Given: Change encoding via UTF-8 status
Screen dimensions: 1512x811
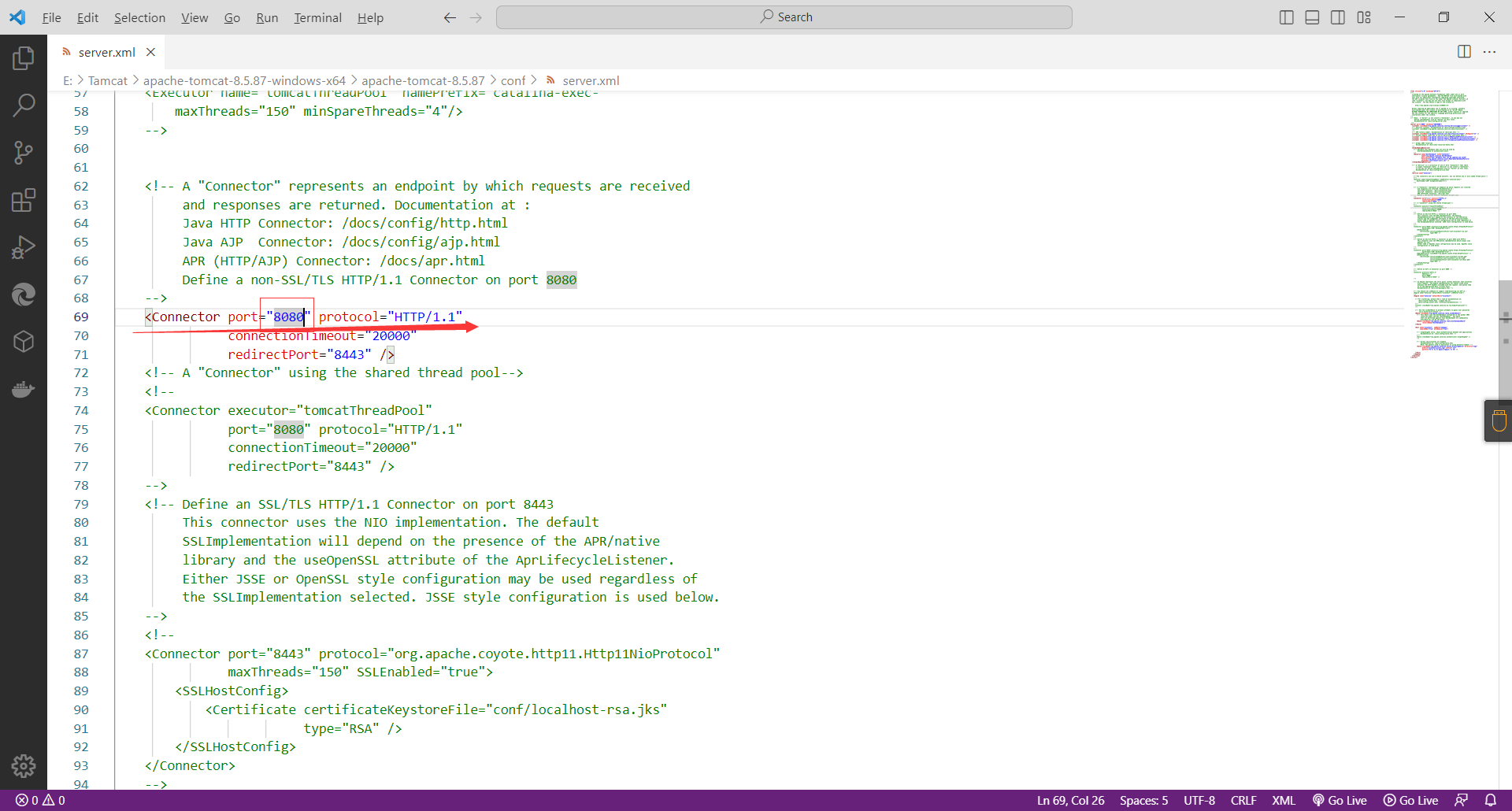Looking at the screenshot, I should (x=1199, y=800).
